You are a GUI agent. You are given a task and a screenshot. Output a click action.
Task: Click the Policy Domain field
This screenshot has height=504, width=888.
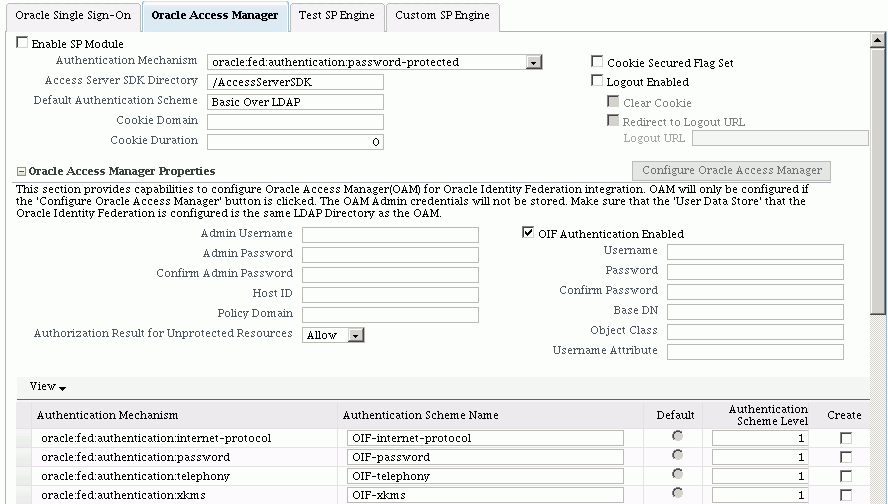[390, 315]
